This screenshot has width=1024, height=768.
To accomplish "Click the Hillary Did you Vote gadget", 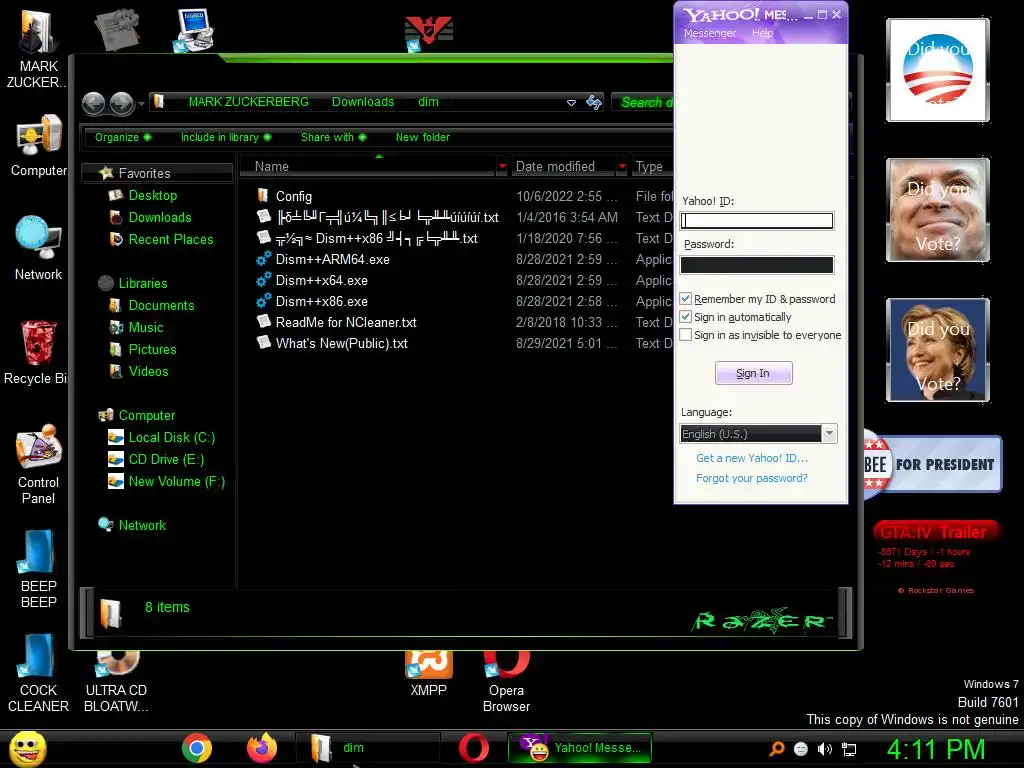I will pos(938,350).
